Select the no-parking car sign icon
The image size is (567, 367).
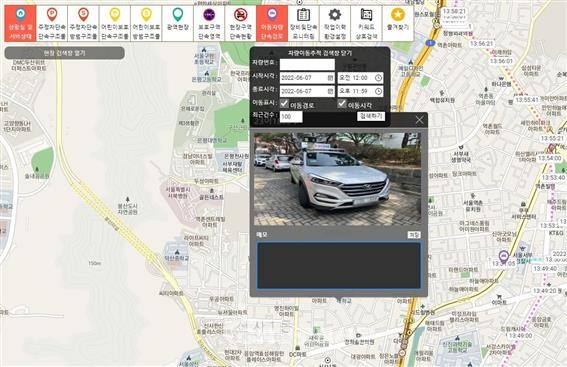tap(240, 15)
